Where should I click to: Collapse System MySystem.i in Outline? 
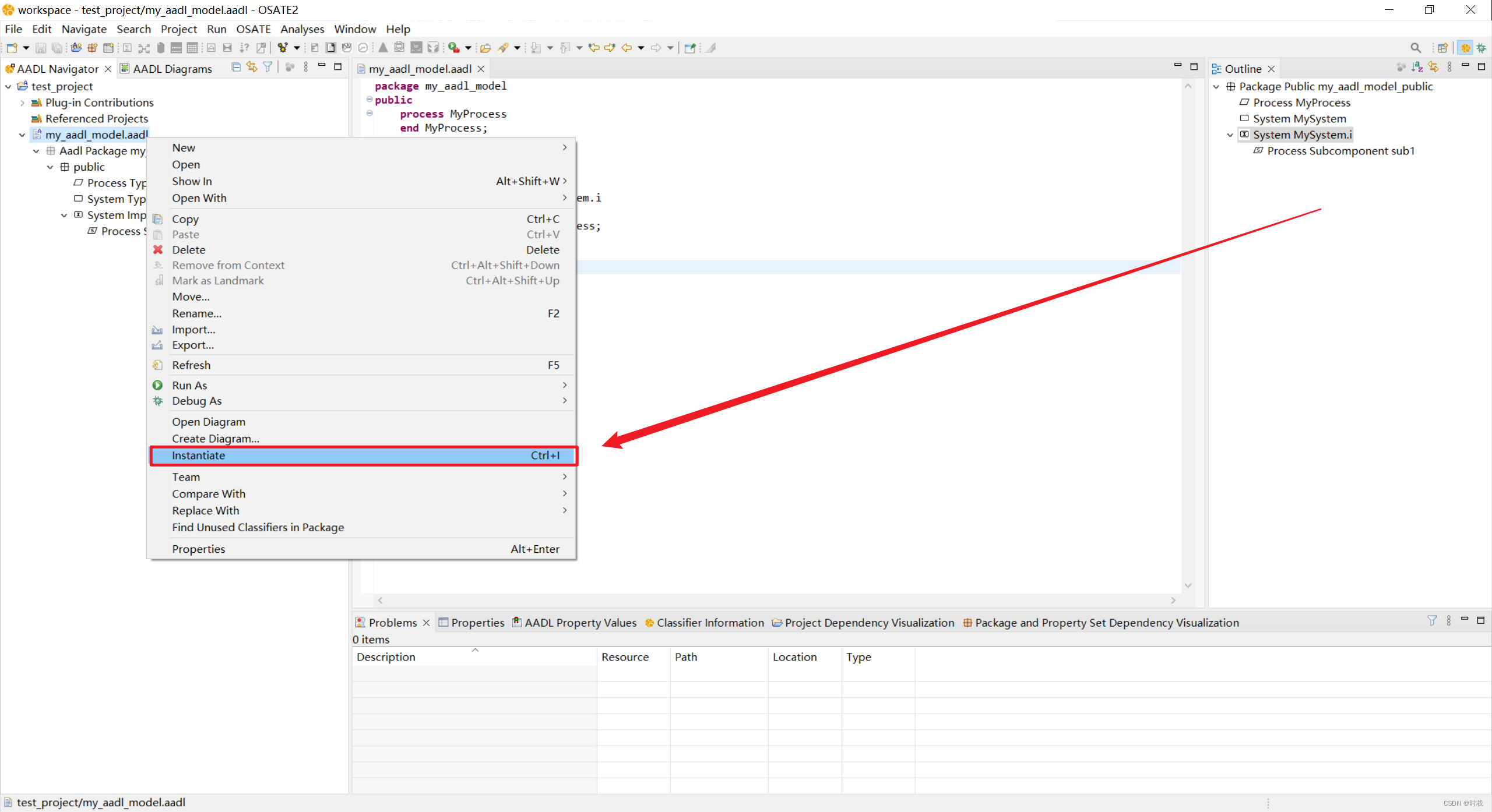pos(1230,135)
